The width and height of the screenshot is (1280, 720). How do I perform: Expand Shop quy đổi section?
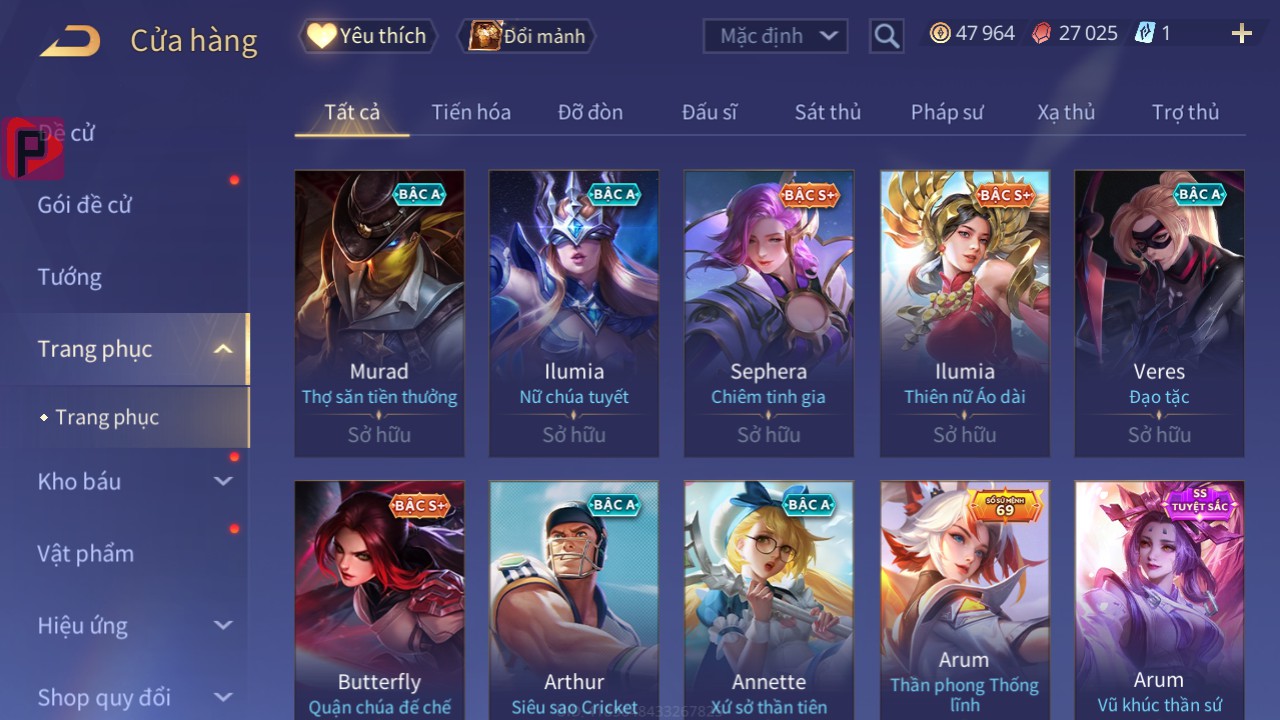click(223, 697)
